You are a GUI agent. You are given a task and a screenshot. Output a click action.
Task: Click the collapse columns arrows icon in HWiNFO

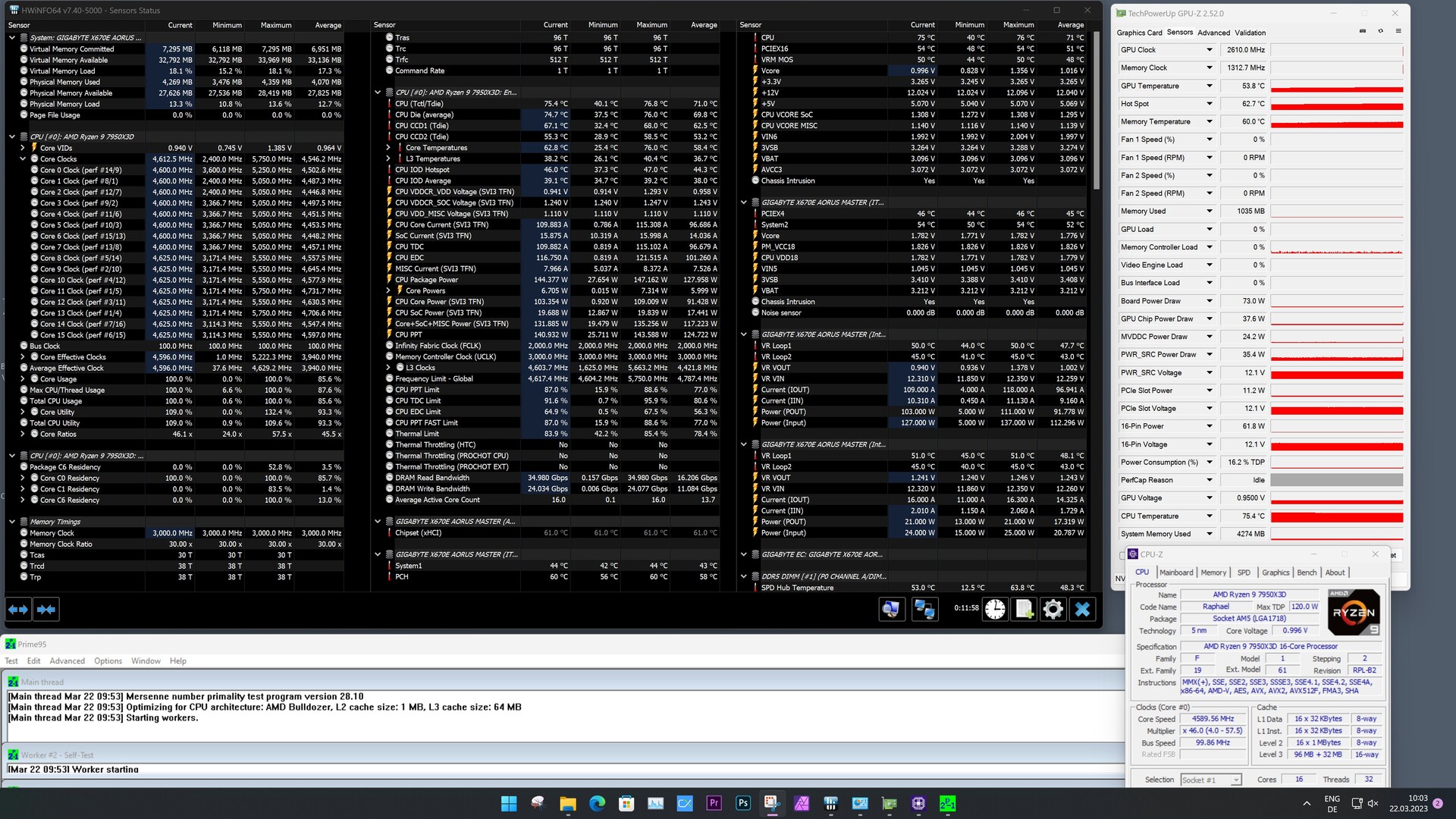point(46,609)
